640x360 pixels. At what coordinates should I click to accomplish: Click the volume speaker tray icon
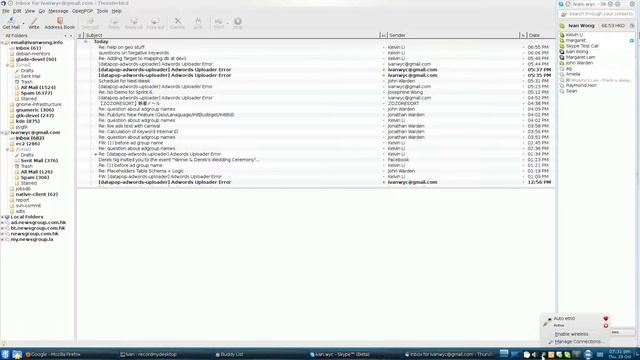(x=534, y=355)
